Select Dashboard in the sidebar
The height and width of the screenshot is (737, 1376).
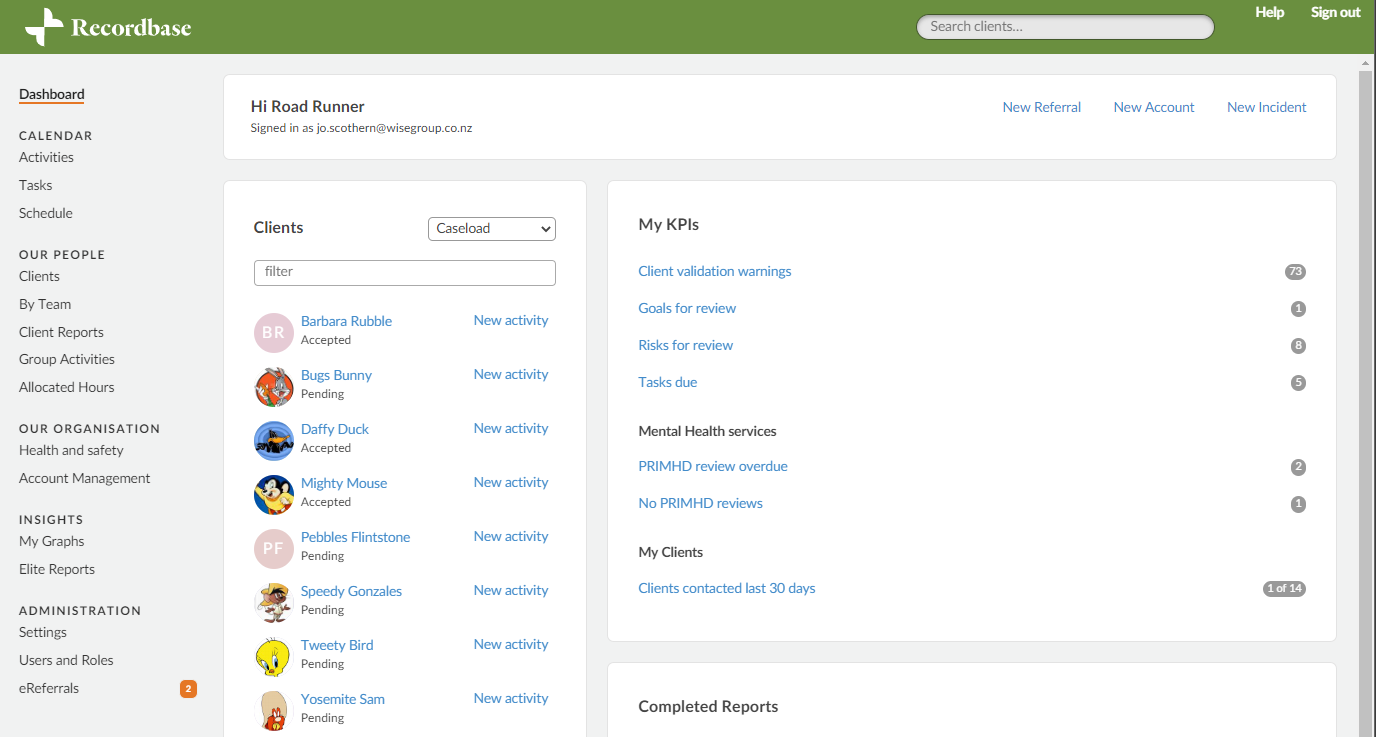[51, 94]
